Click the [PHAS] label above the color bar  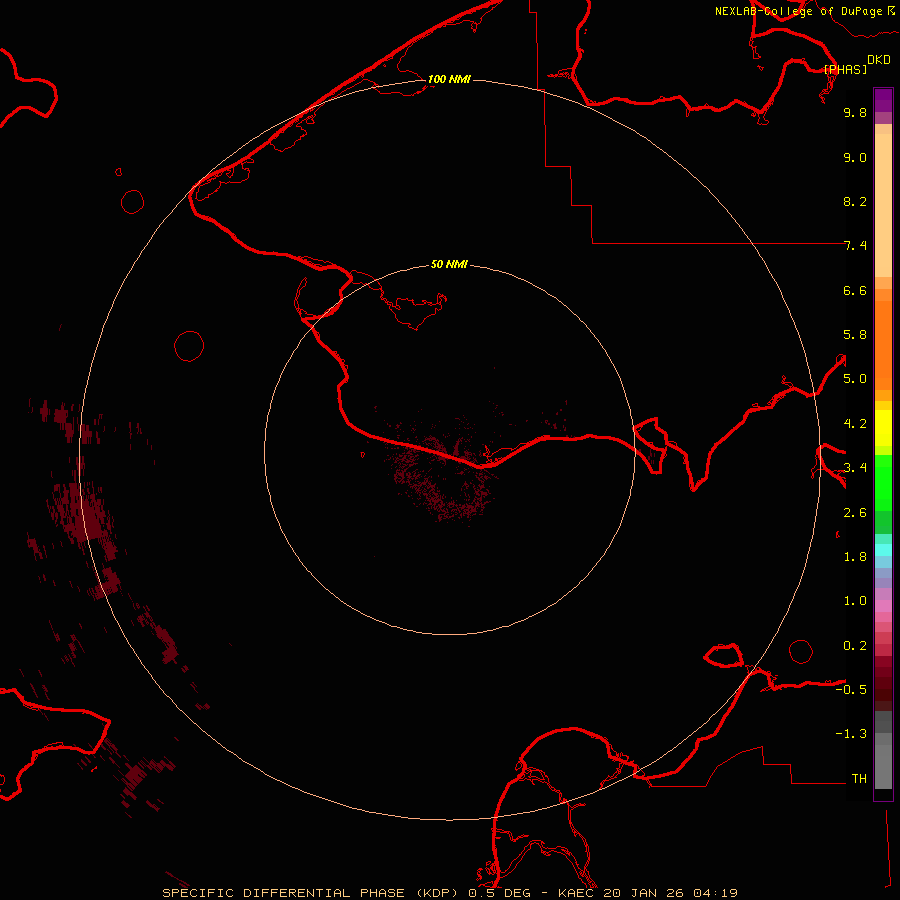[x=845, y=69]
